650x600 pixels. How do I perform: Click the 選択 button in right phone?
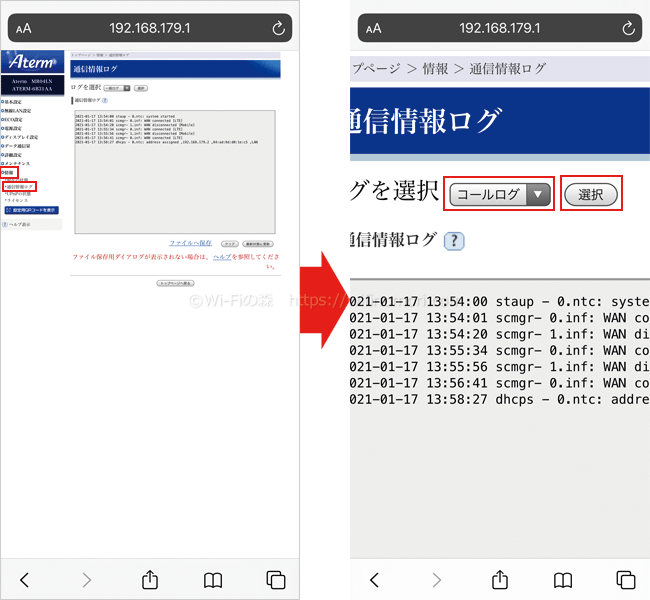click(x=591, y=194)
